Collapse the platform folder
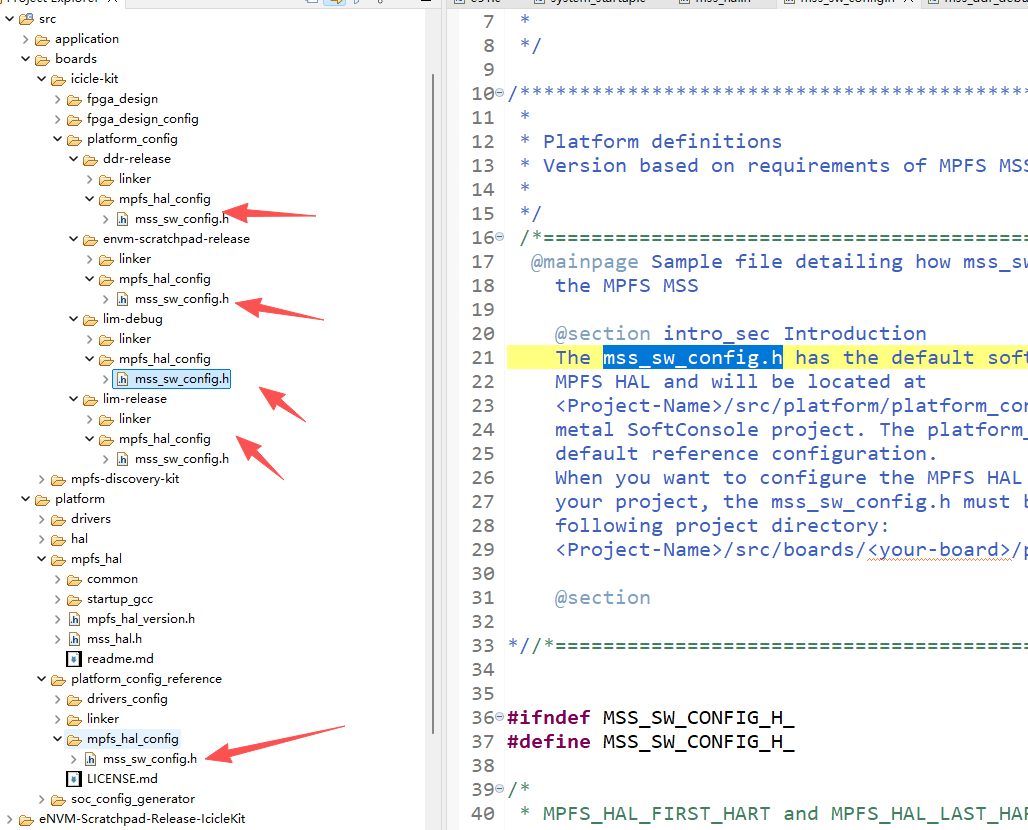1028x830 pixels. click(25, 499)
